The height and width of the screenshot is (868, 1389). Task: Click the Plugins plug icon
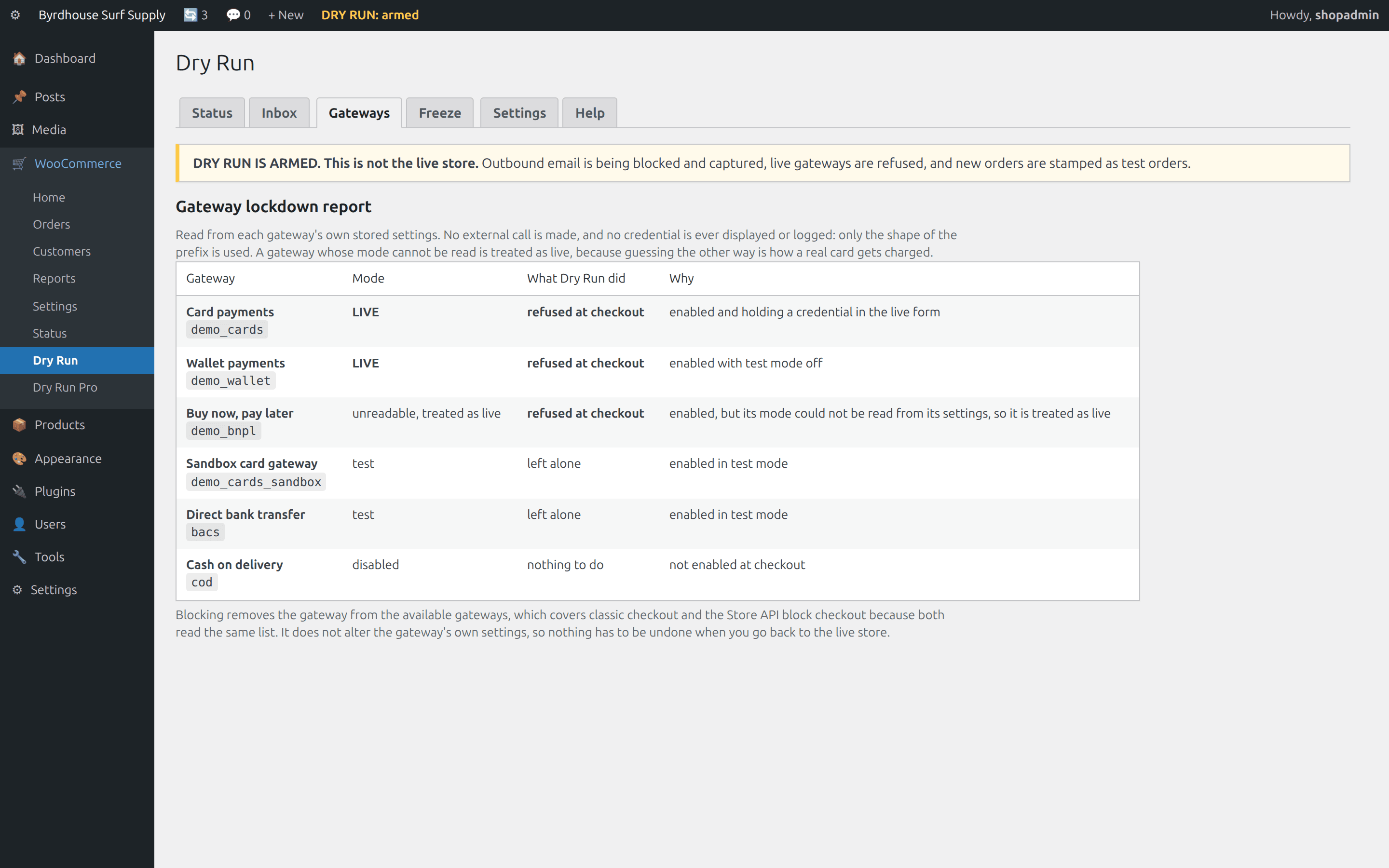[x=19, y=491]
